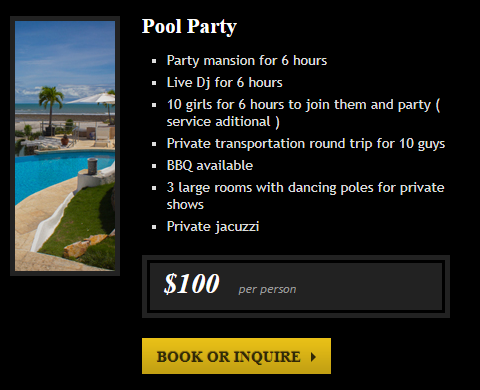
Task: Click 'Private transportation round trip' list item
Action: [306, 144]
